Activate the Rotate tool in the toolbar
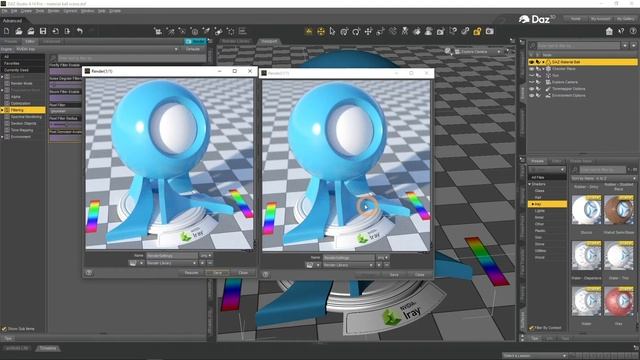Screen dimensions: 640x360 point(356,31)
